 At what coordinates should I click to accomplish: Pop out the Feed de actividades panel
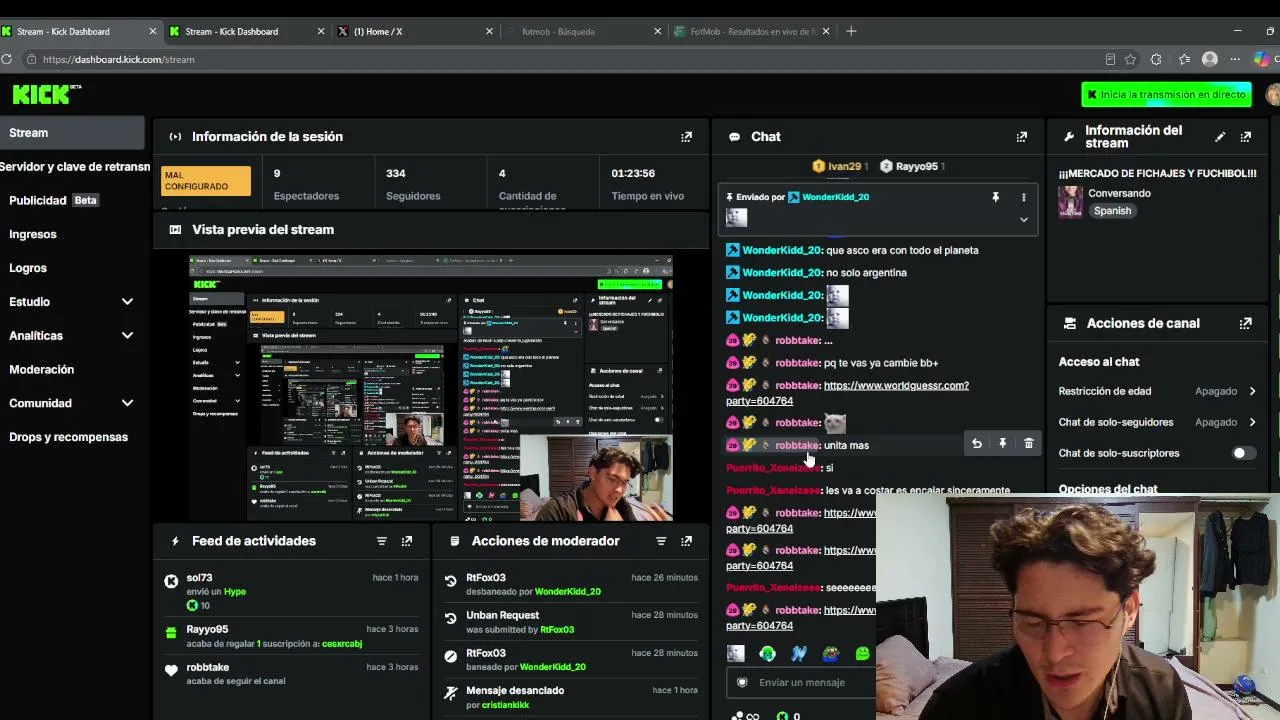point(406,541)
